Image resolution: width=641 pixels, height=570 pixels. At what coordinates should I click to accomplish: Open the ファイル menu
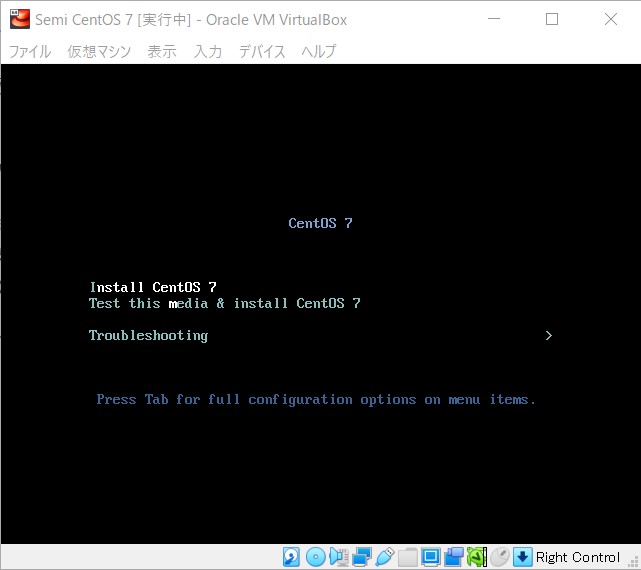(30, 52)
